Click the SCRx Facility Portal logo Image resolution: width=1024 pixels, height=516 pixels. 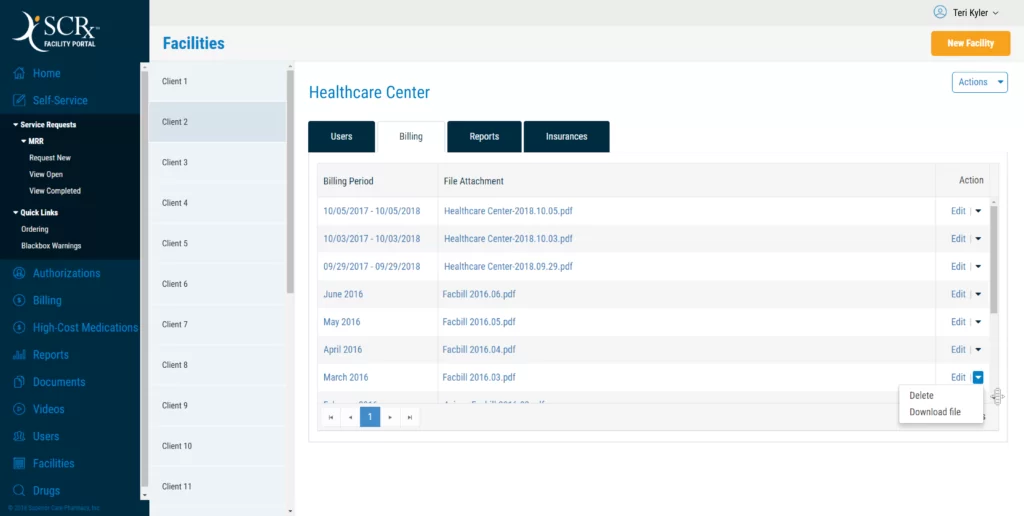pyautogui.click(x=56, y=31)
